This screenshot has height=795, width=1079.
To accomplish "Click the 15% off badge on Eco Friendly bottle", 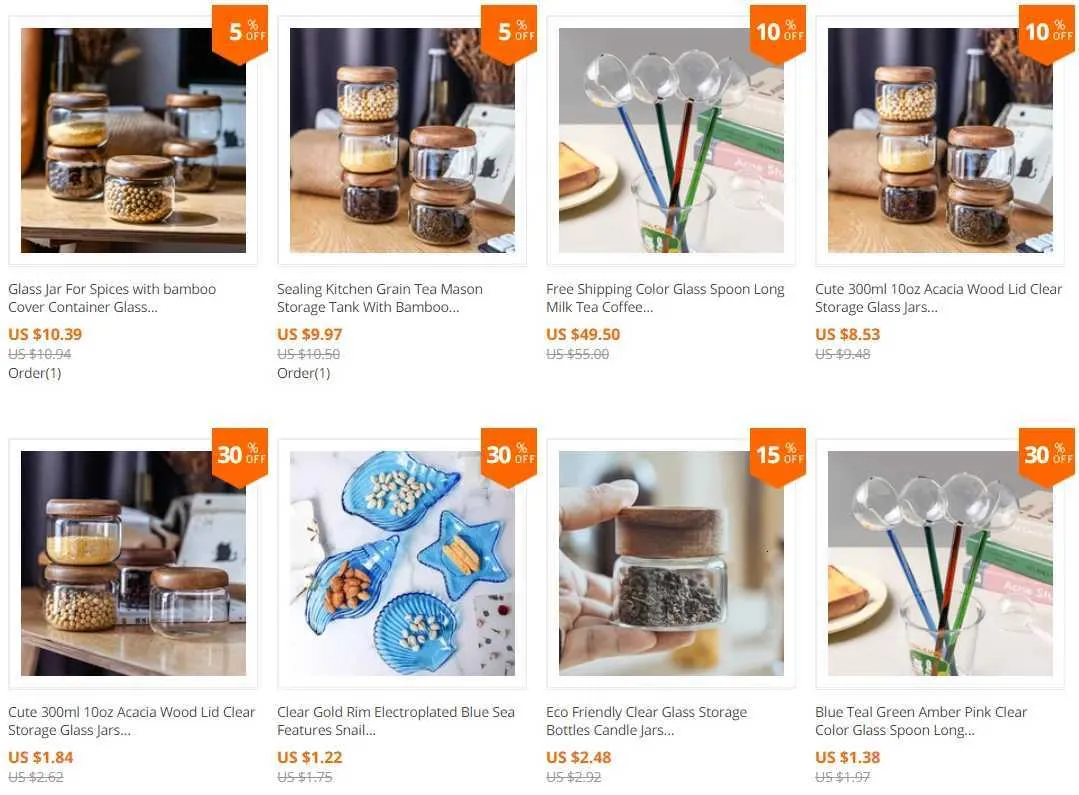I will tap(778, 456).
